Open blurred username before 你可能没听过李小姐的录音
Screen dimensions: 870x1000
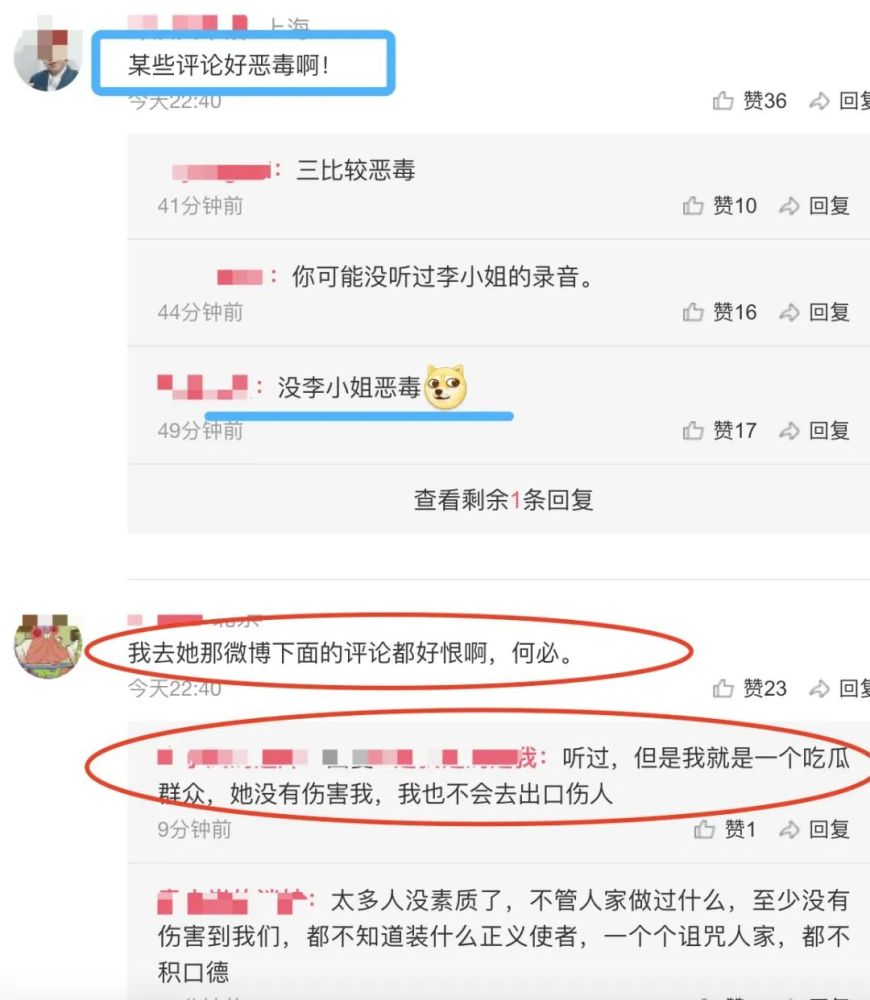[240, 277]
